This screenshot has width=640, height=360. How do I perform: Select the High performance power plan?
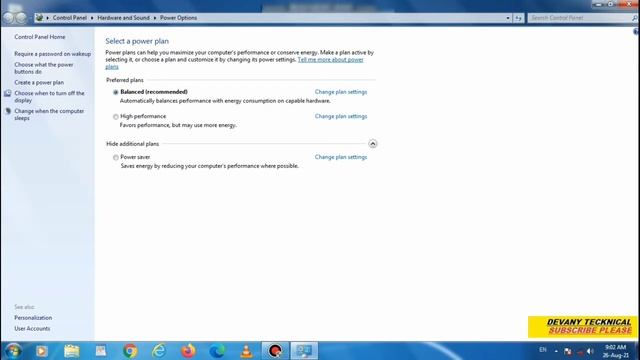click(116, 117)
